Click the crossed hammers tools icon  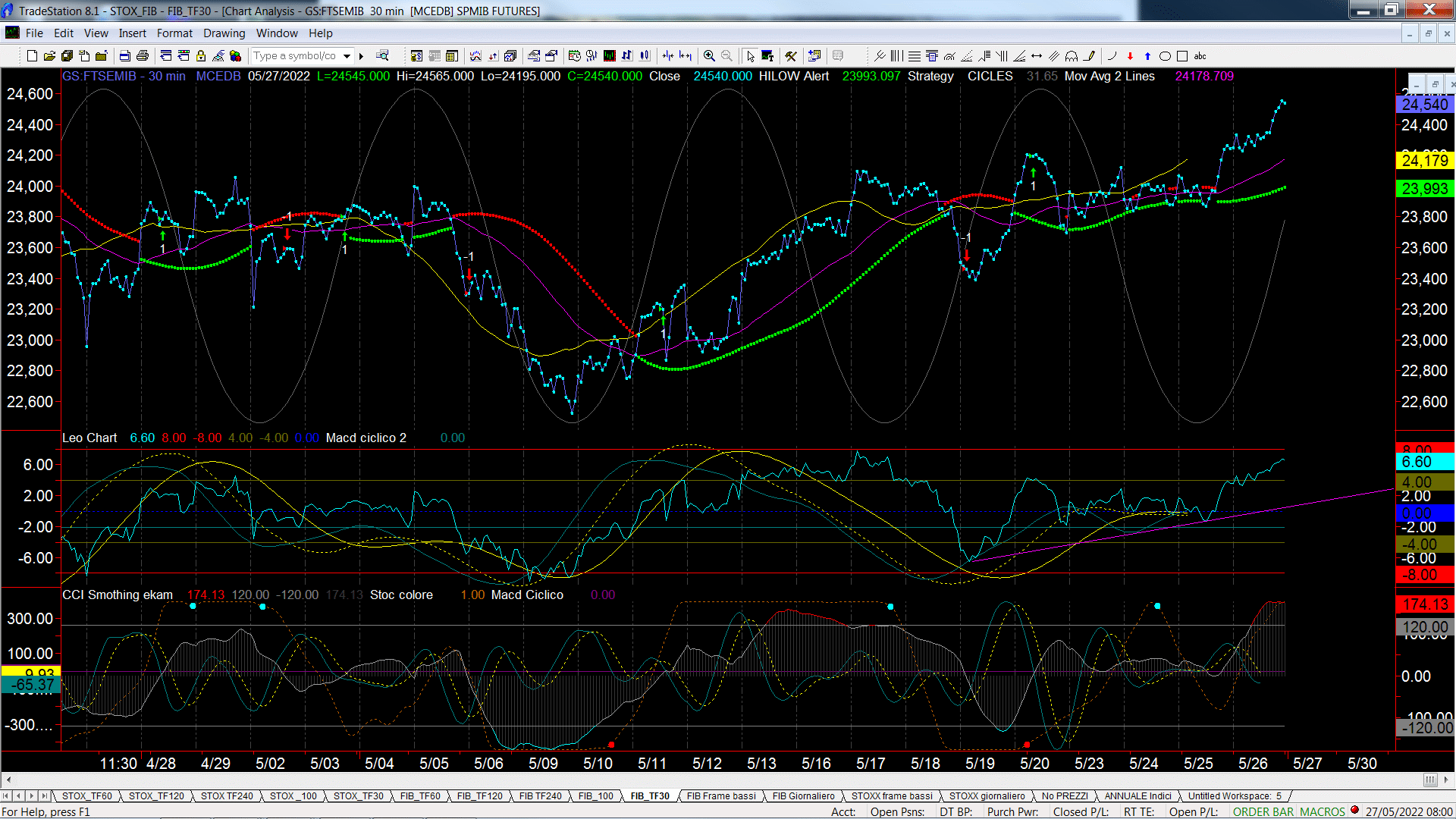pyautogui.click(x=791, y=56)
